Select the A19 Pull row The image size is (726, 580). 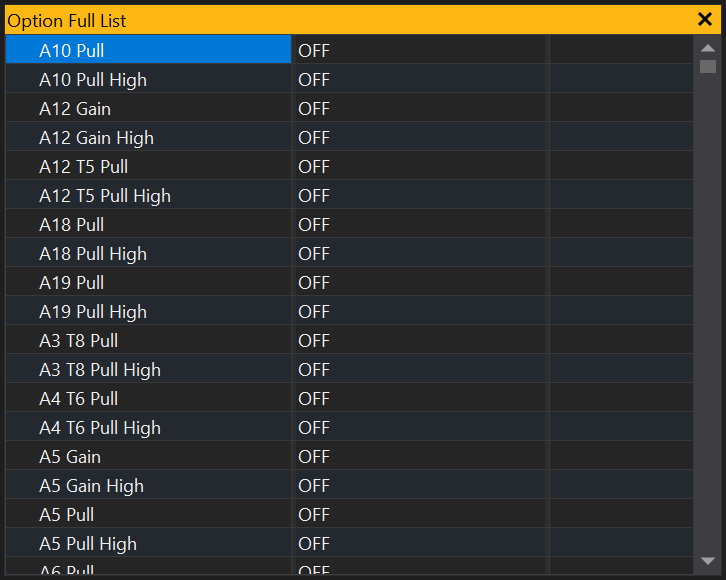click(x=71, y=282)
